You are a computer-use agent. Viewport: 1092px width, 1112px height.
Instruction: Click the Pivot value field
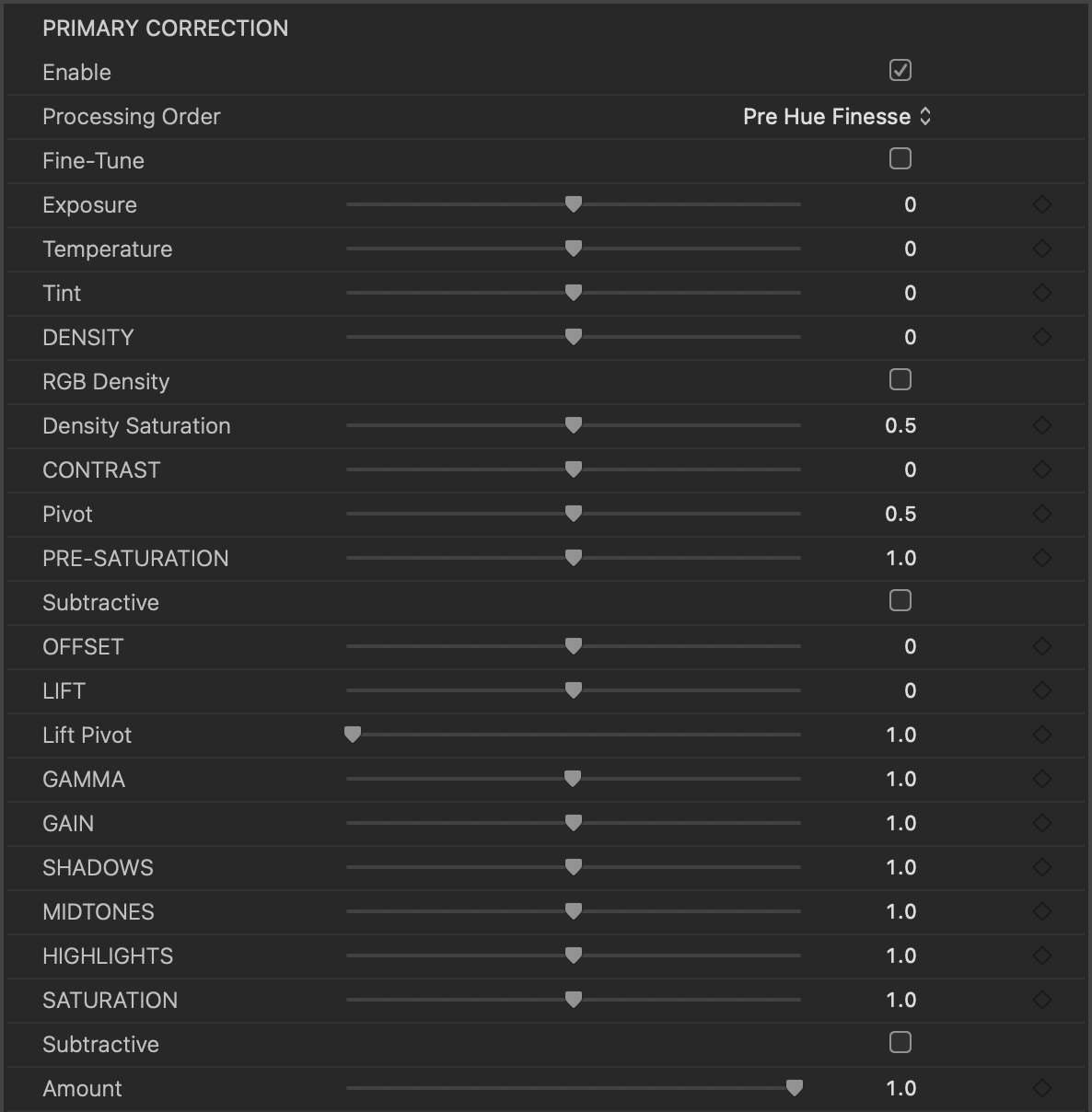[x=900, y=514]
